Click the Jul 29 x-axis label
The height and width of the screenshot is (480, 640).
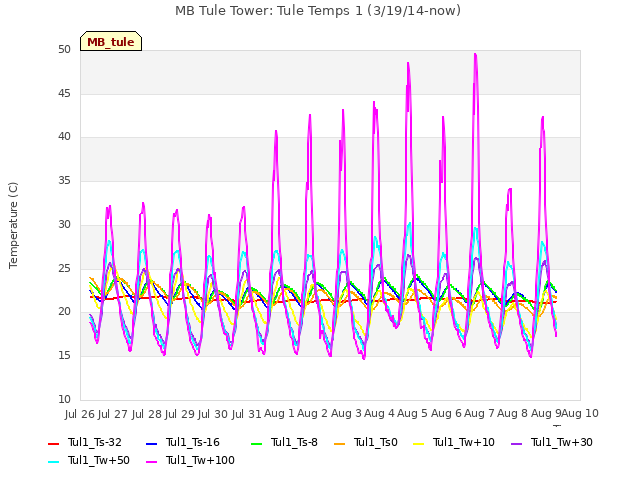coord(180,414)
